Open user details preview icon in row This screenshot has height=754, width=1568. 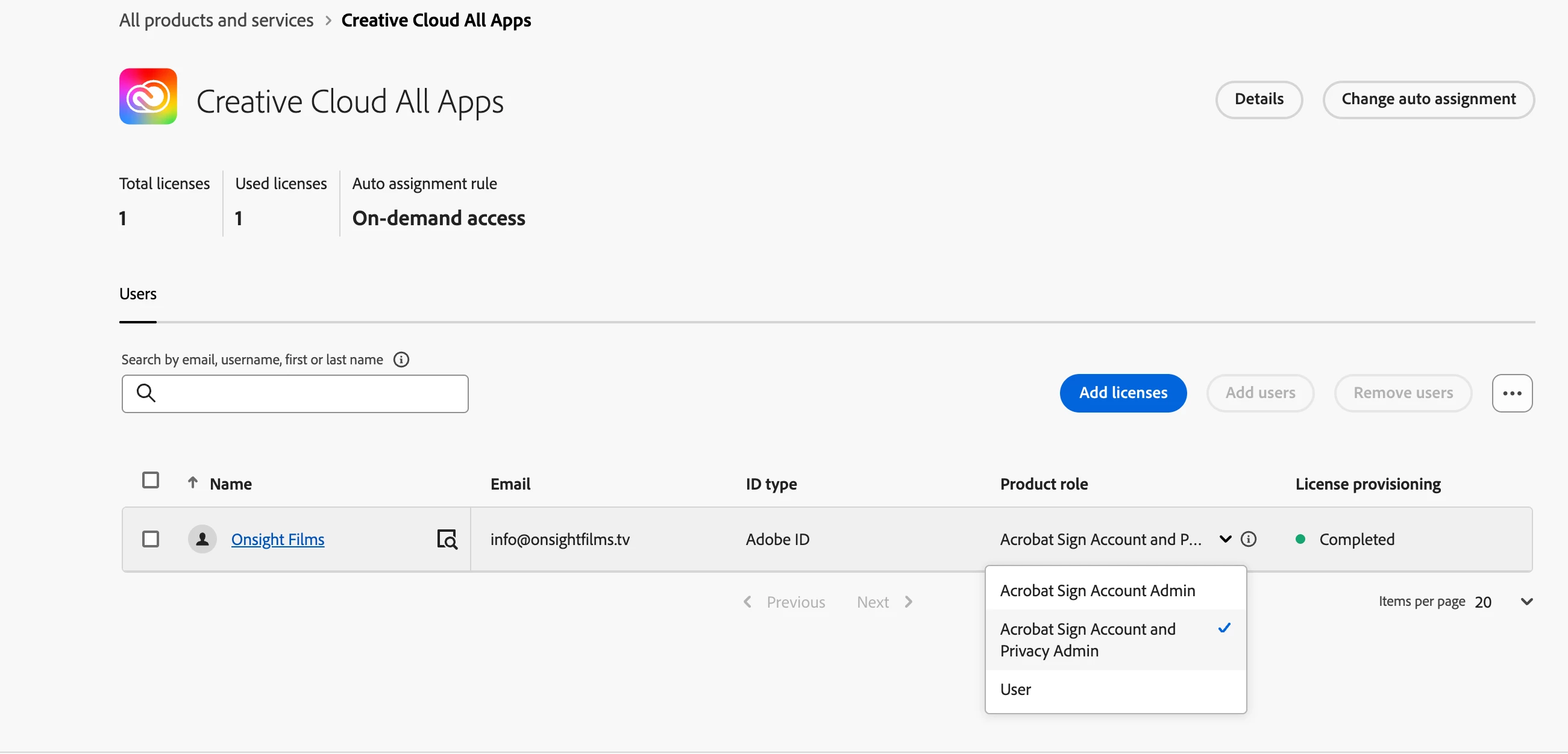pos(447,539)
